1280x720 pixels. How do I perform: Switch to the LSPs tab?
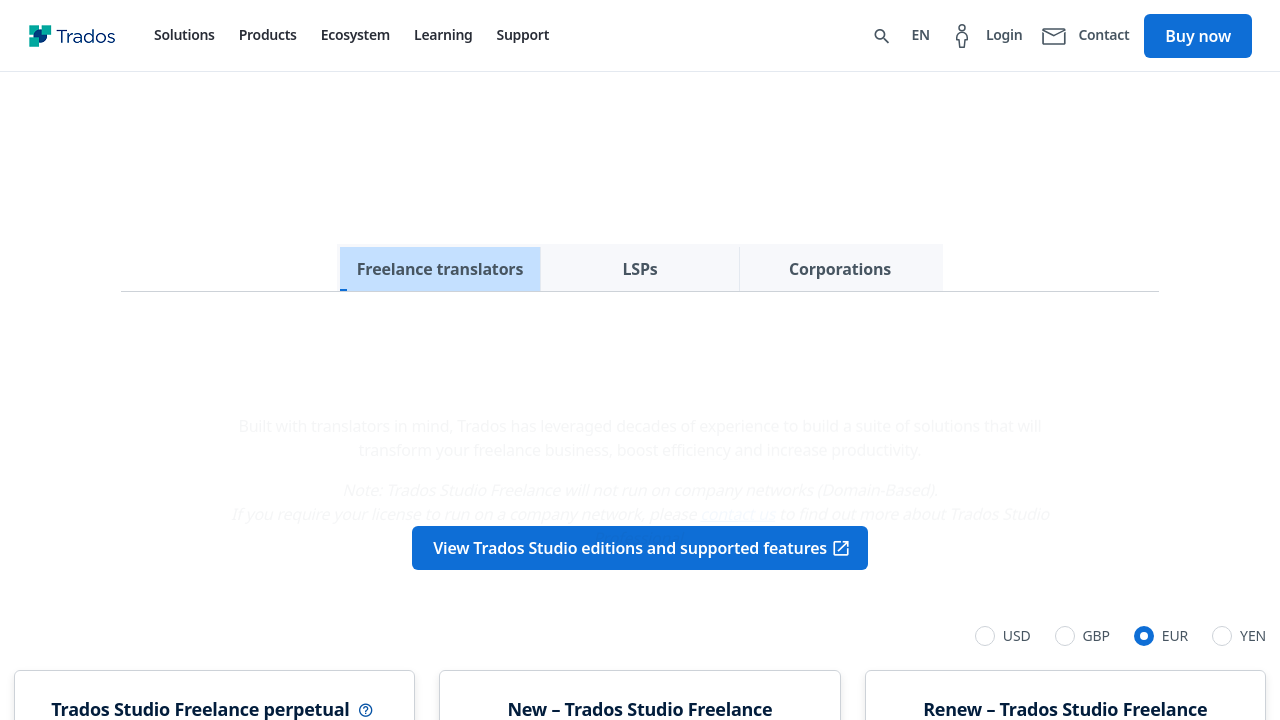(x=640, y=269)
